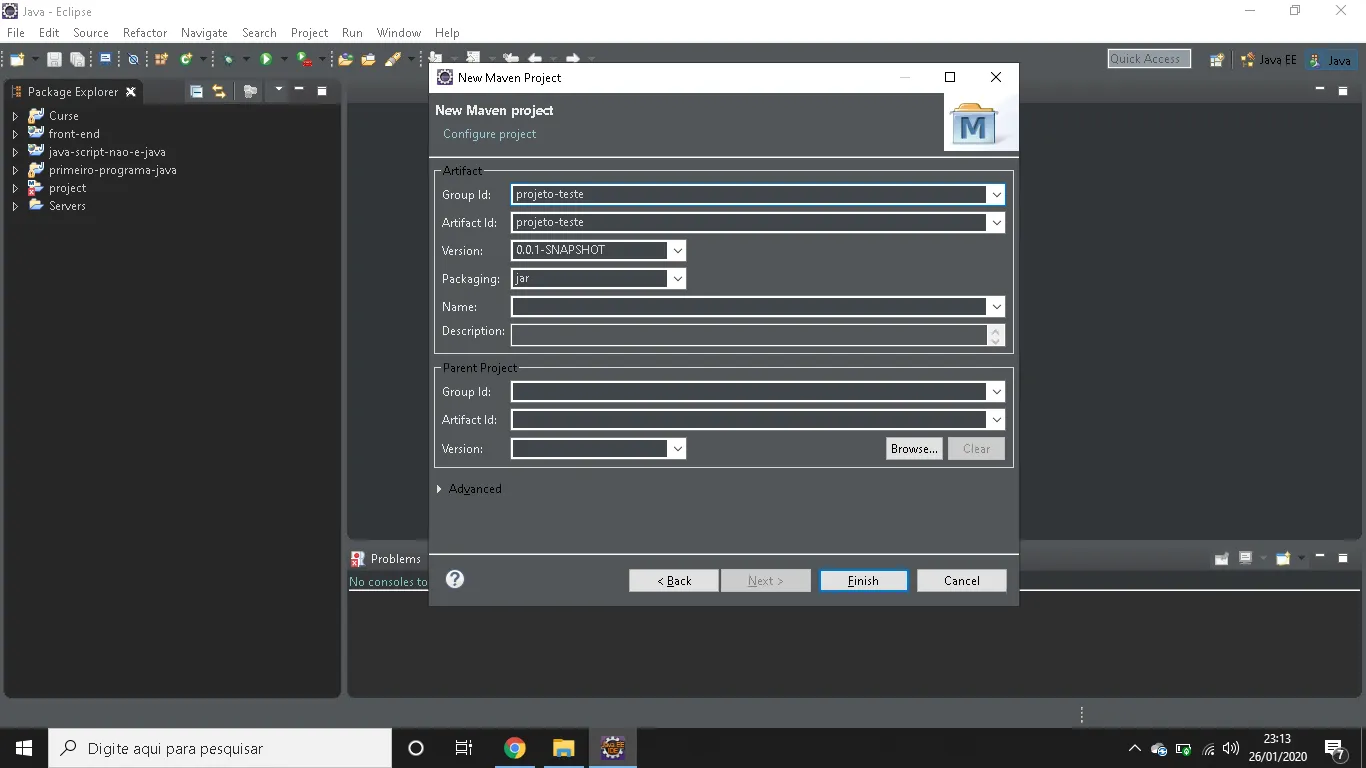Open the Parent Project Group Id dropdown
The image size is (1366, 768).
tap(996, 392)
